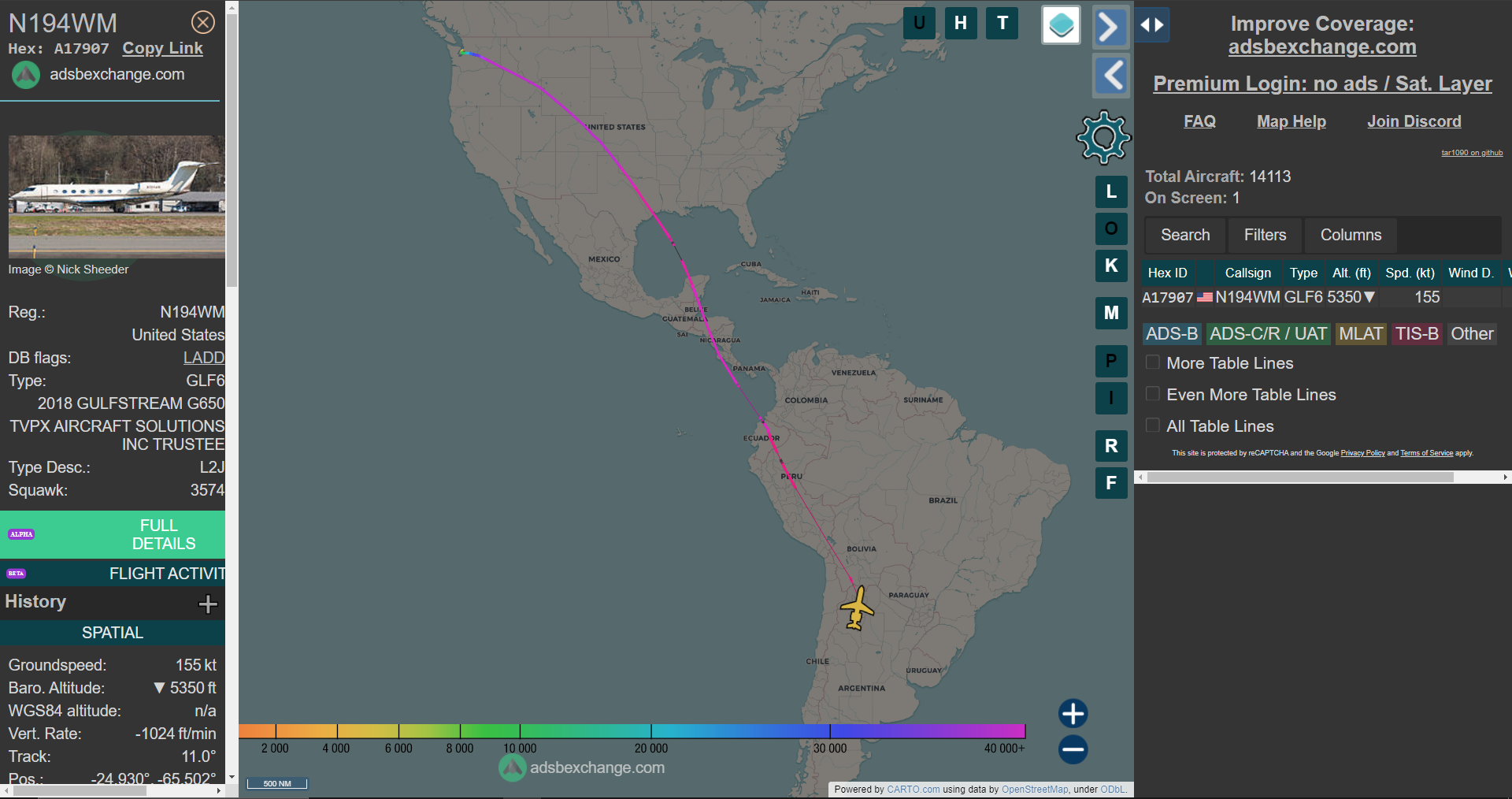Open Premium Login link

coord(1322,84)
